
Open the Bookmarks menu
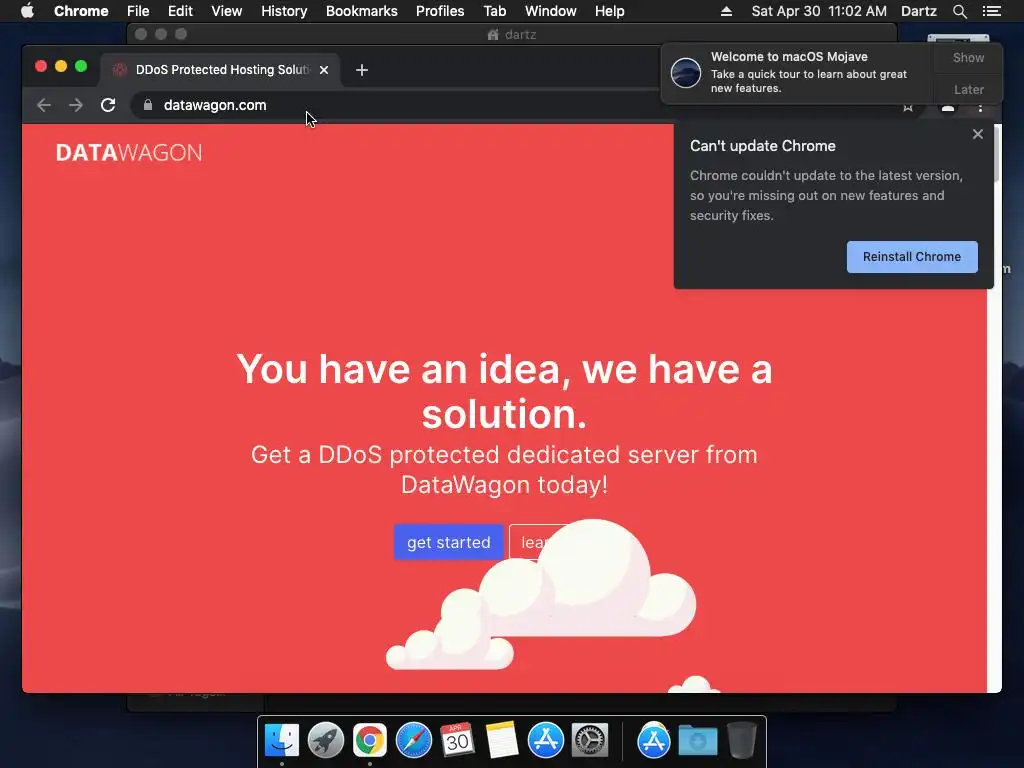(362, 11)
